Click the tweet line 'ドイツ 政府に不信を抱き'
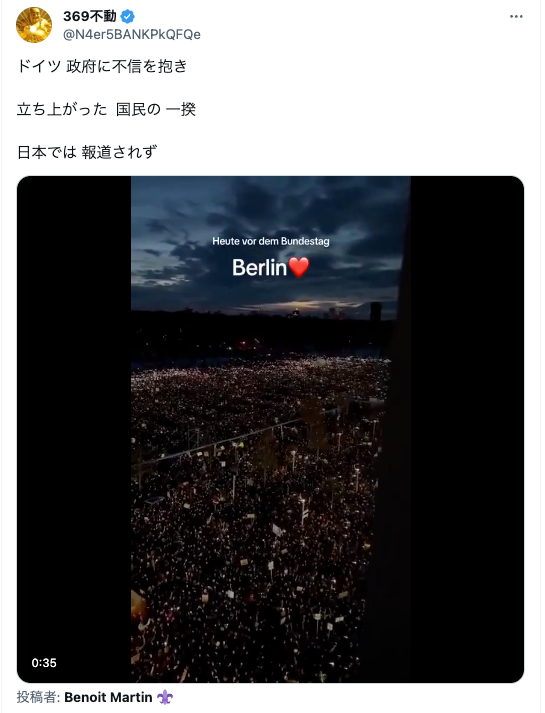545x713 pixels. point(102,66)
